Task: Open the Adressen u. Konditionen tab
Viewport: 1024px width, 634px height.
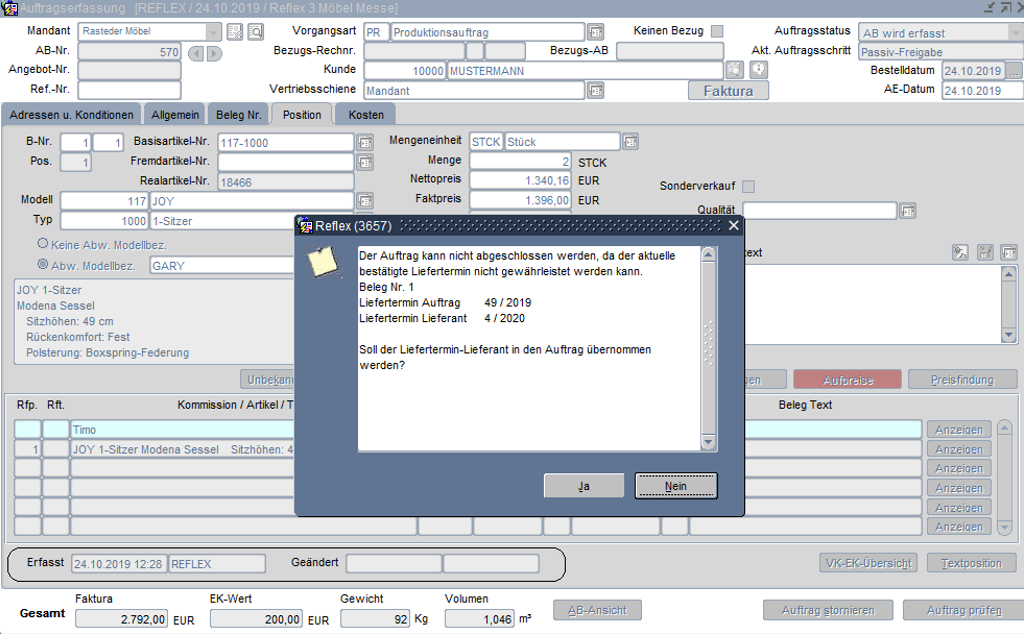Action: pos(71,114)
